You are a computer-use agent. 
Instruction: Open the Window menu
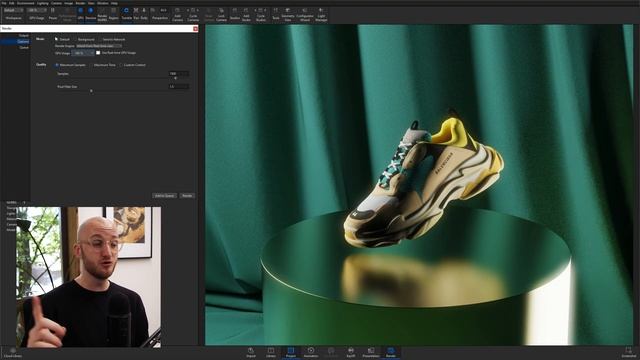(x=102, y=3)
